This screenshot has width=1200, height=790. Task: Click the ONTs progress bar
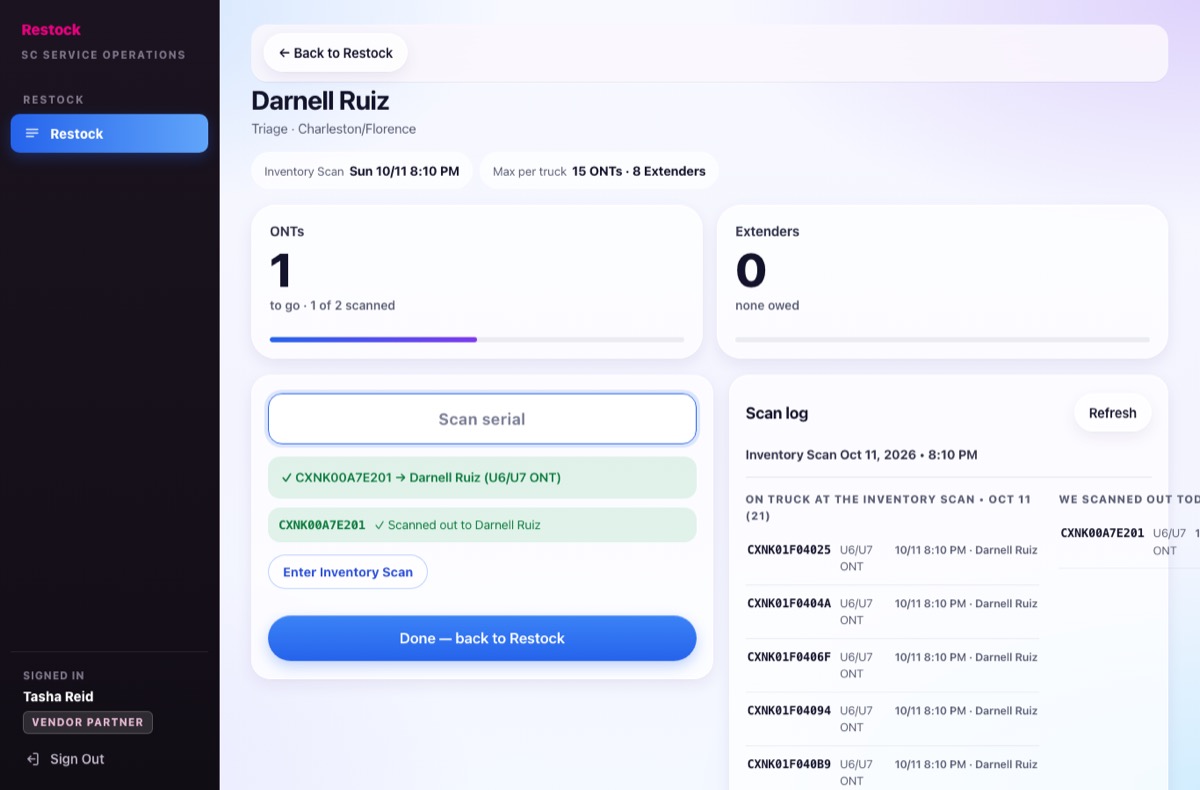point(477,340)
